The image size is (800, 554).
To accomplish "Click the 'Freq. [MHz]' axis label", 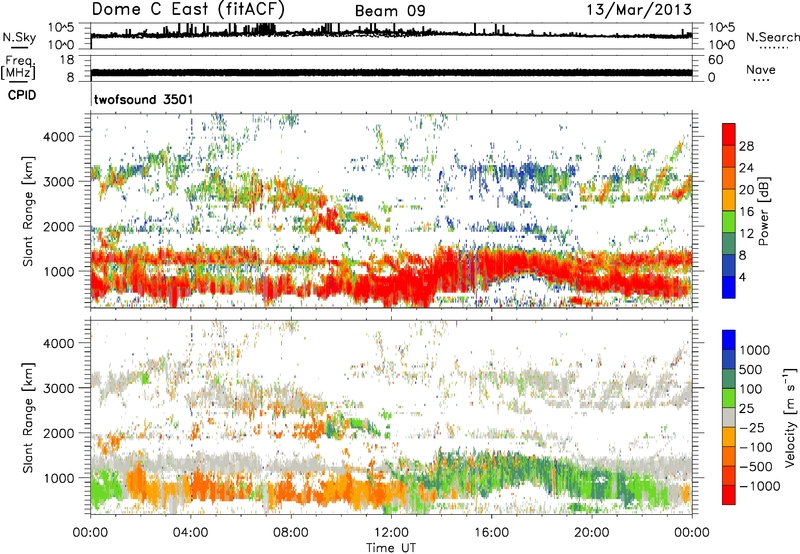I will pos(18,68).
